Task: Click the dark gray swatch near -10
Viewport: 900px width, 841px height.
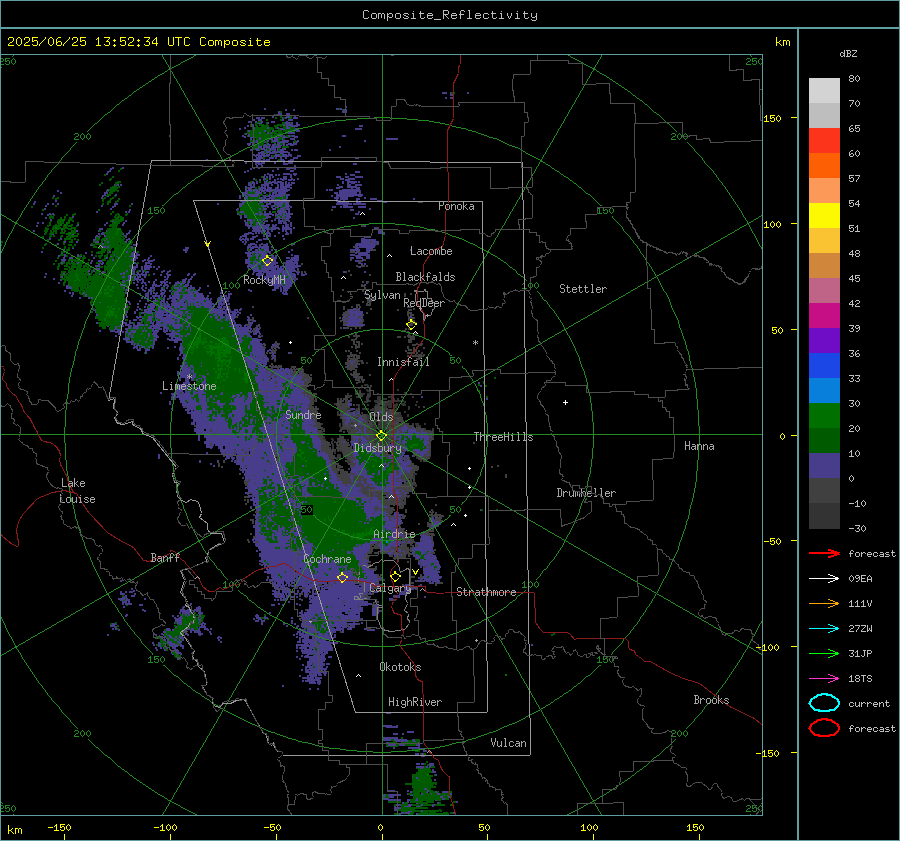Action: pos(824,515)
